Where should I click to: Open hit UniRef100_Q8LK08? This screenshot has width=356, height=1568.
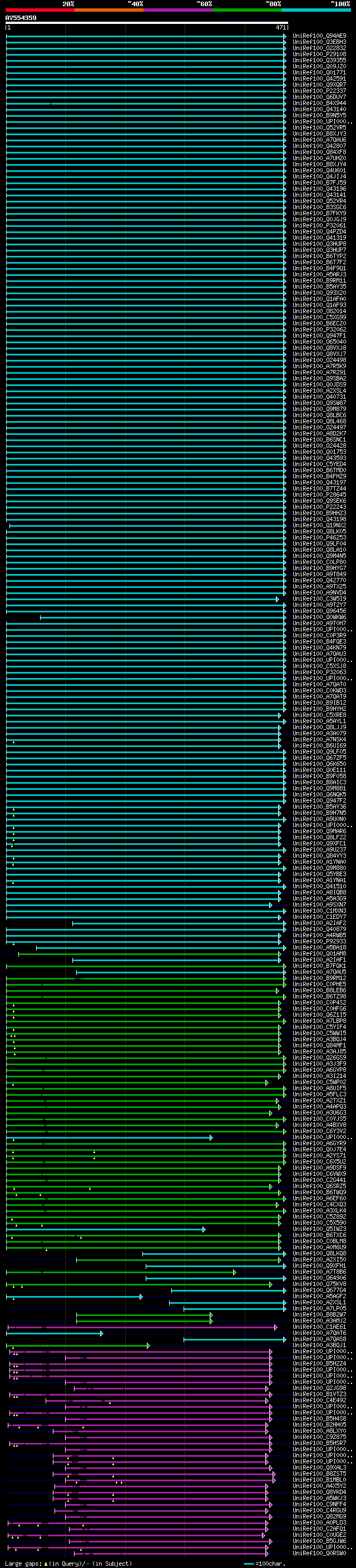[319, 1253]
